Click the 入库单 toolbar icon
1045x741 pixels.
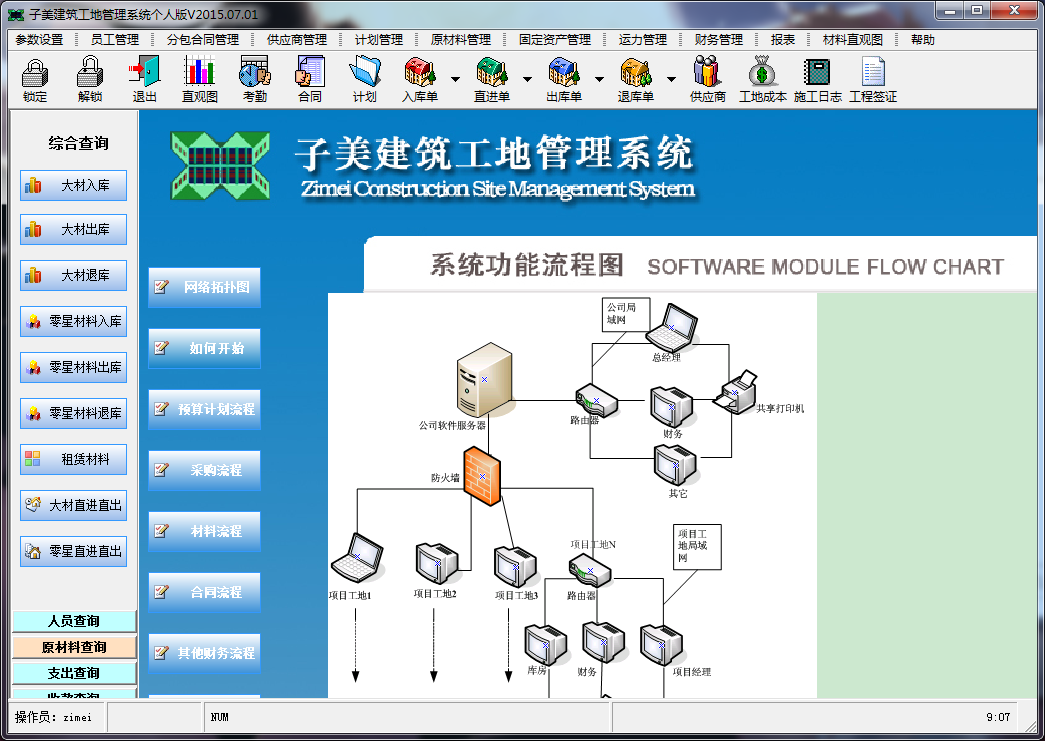[x=420, y=79]
